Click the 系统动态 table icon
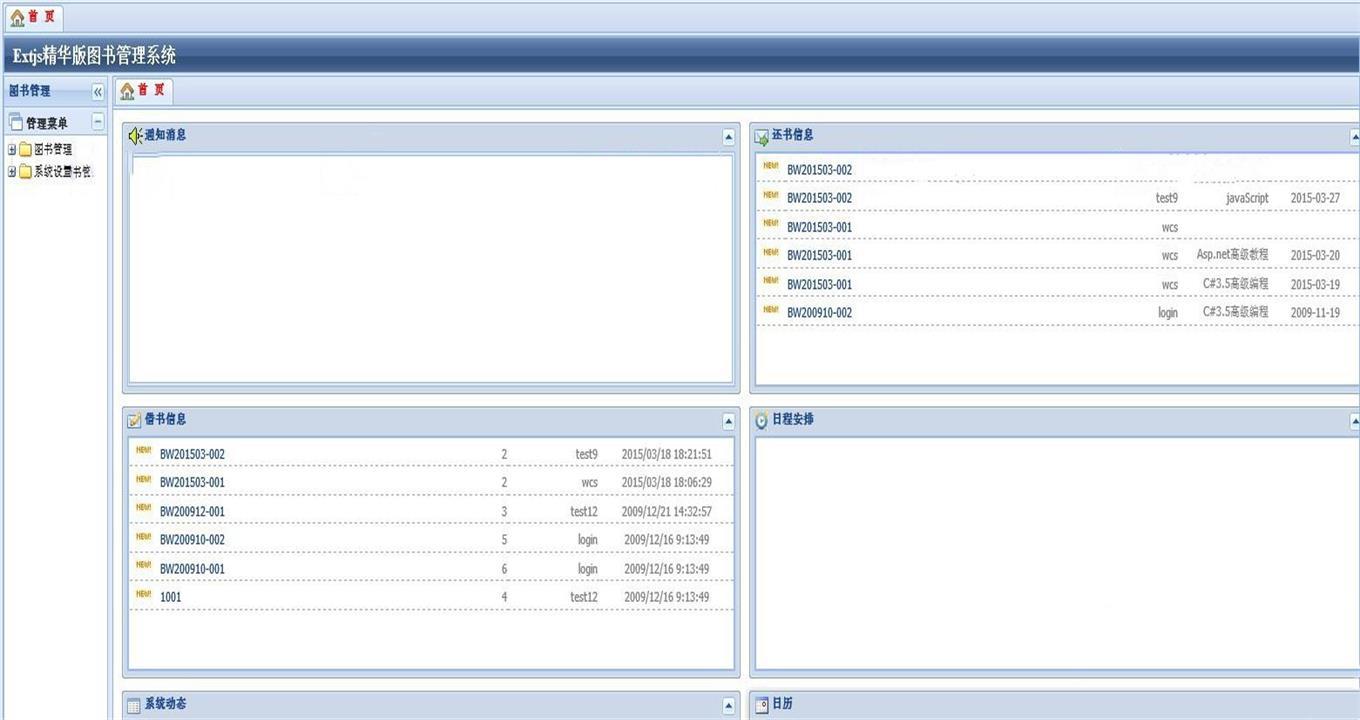 tap(134, 705)
